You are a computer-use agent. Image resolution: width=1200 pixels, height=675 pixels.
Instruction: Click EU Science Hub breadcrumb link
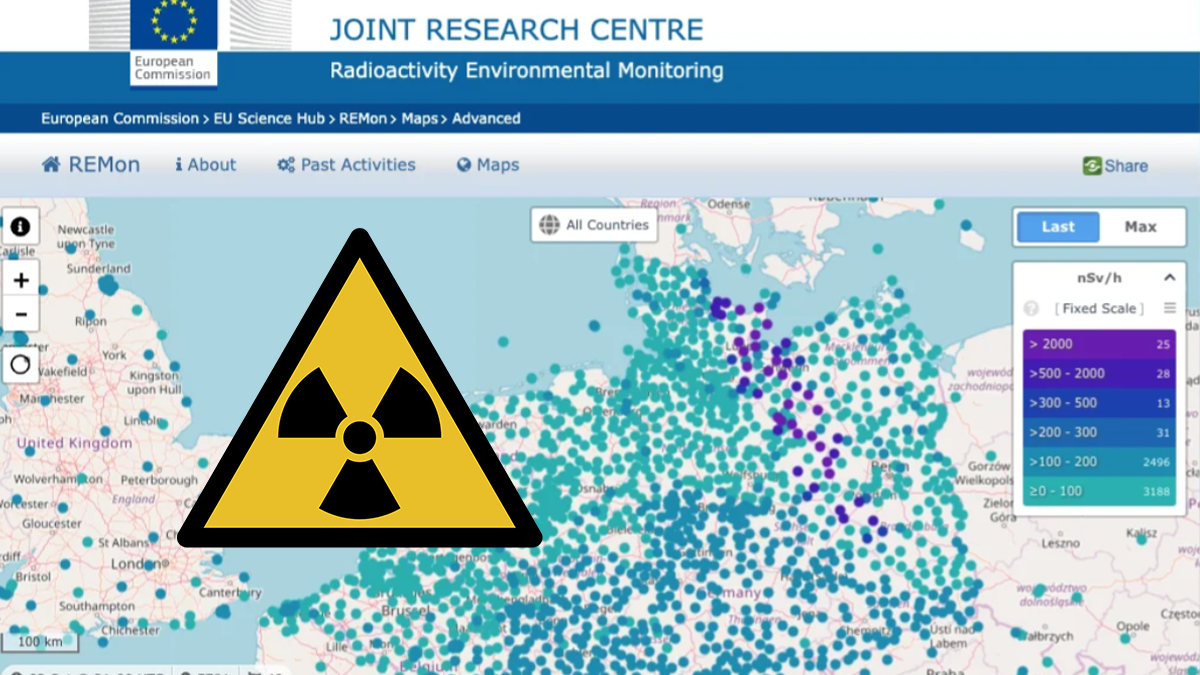[269, 118]
